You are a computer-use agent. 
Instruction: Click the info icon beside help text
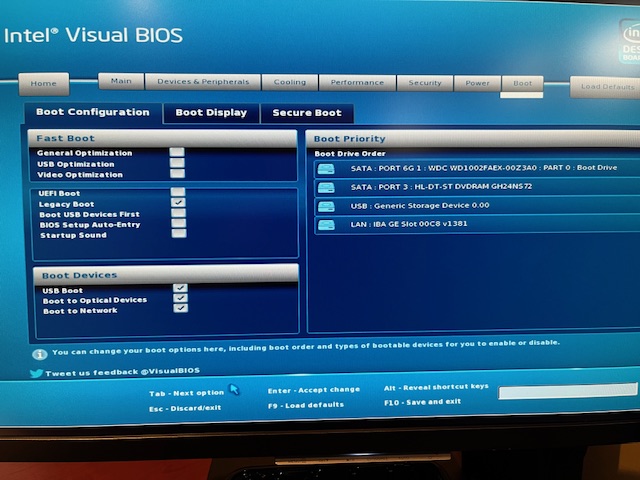pyautogui.click(x=40, y=354)
